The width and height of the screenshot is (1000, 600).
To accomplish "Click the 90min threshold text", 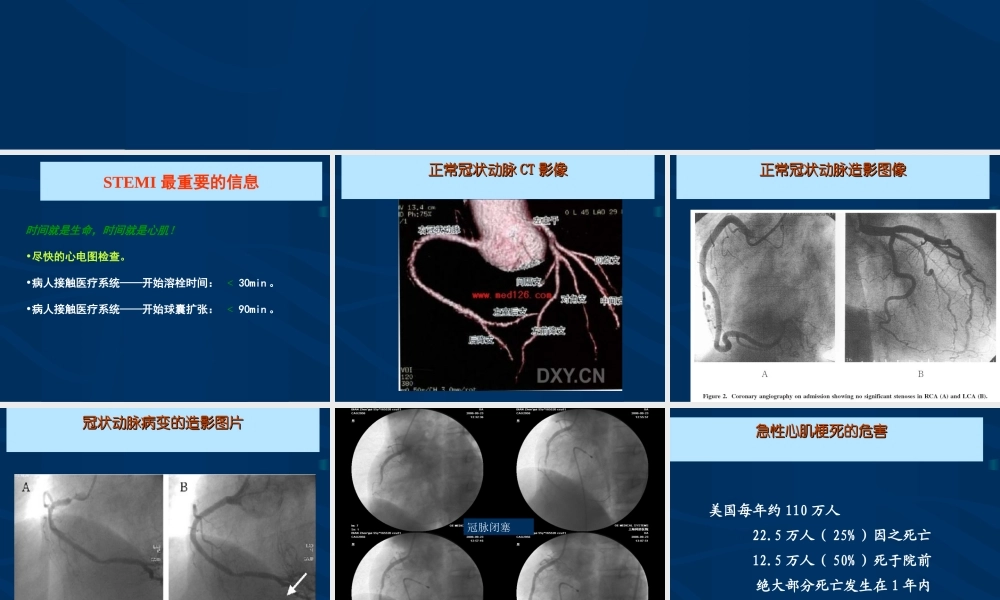I will pos(249,309).
